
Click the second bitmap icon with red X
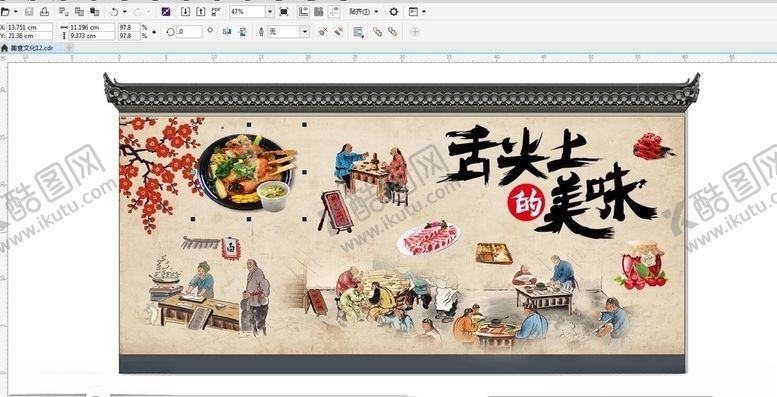[338, 32]
